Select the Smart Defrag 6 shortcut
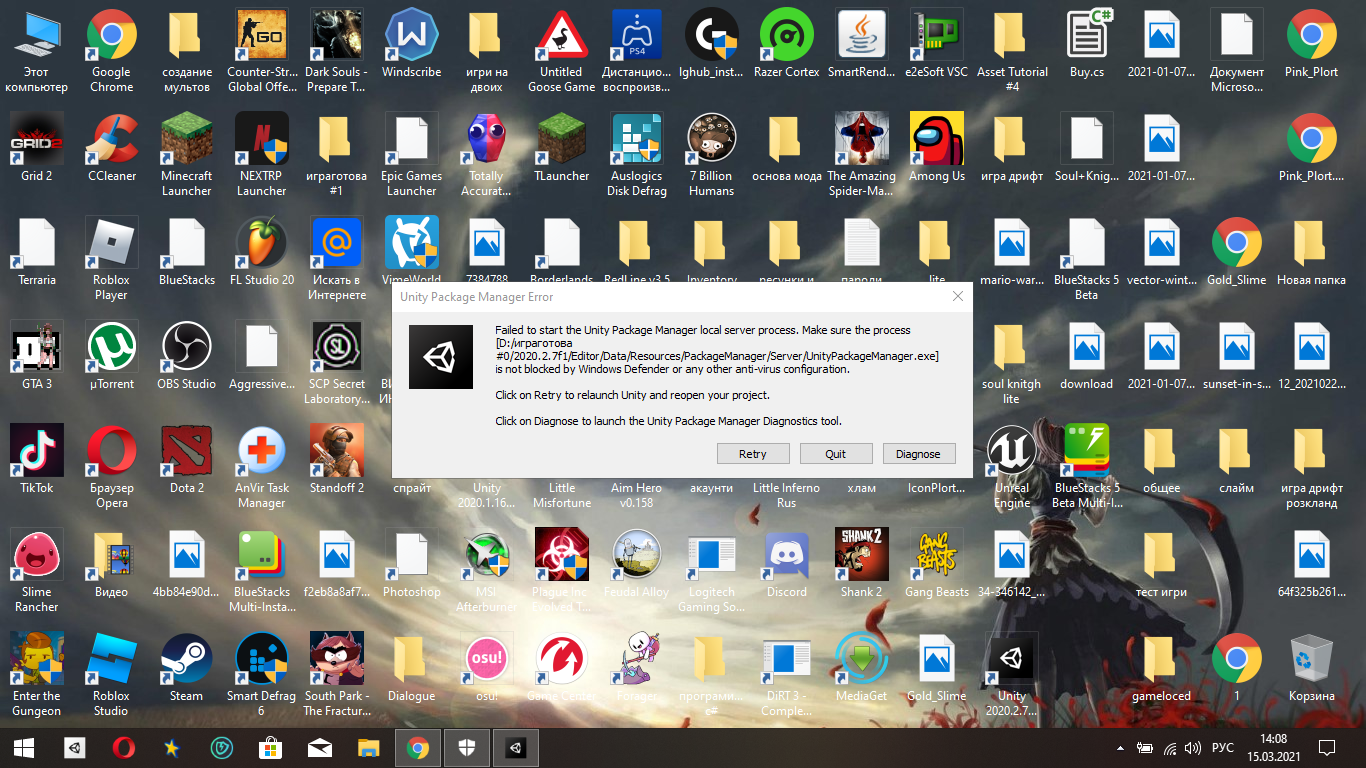This screenshot has height=768, width=1366. tap(261, 676)
